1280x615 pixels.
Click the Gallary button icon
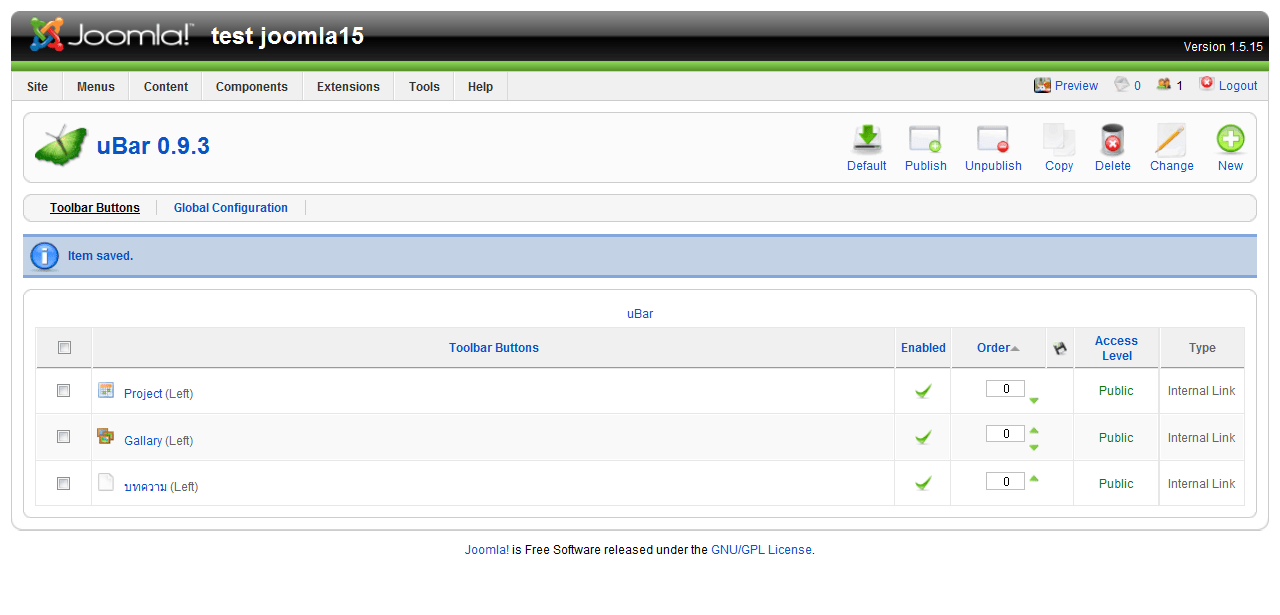(x=106, y=436)
